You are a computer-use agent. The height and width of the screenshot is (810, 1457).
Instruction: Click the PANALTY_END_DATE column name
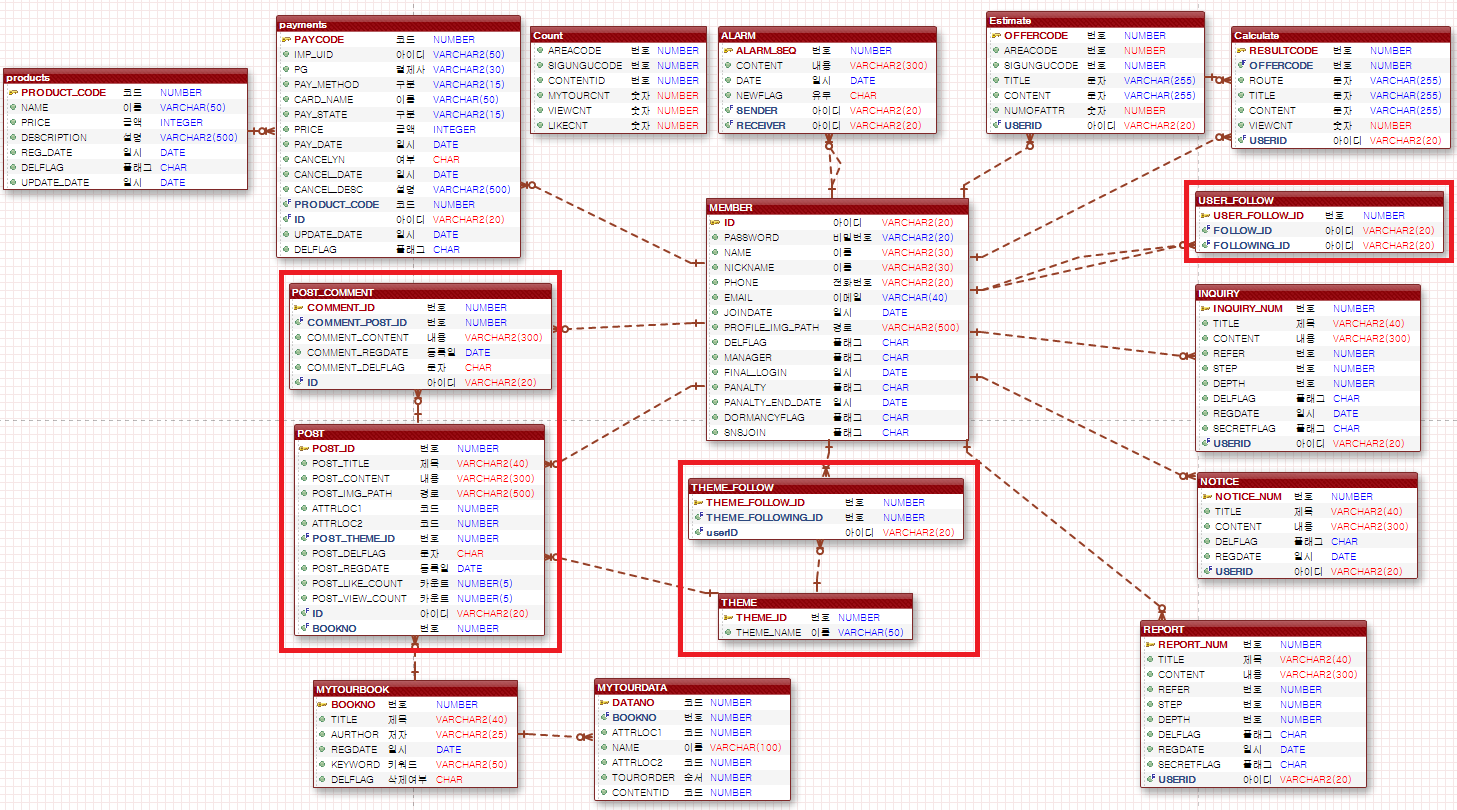(773, 402)
